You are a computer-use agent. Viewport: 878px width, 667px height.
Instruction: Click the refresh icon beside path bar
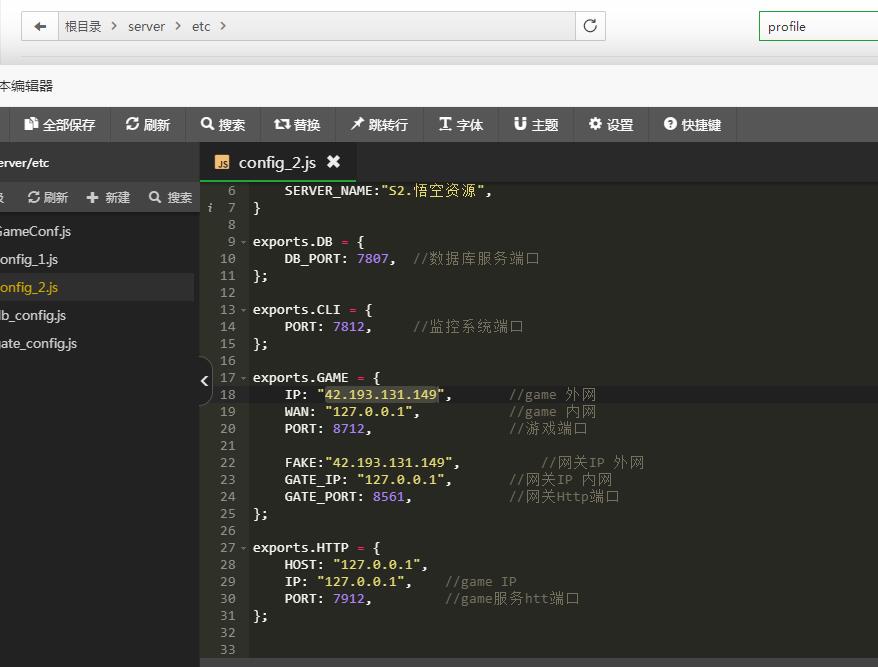click(x=590, y=27)
